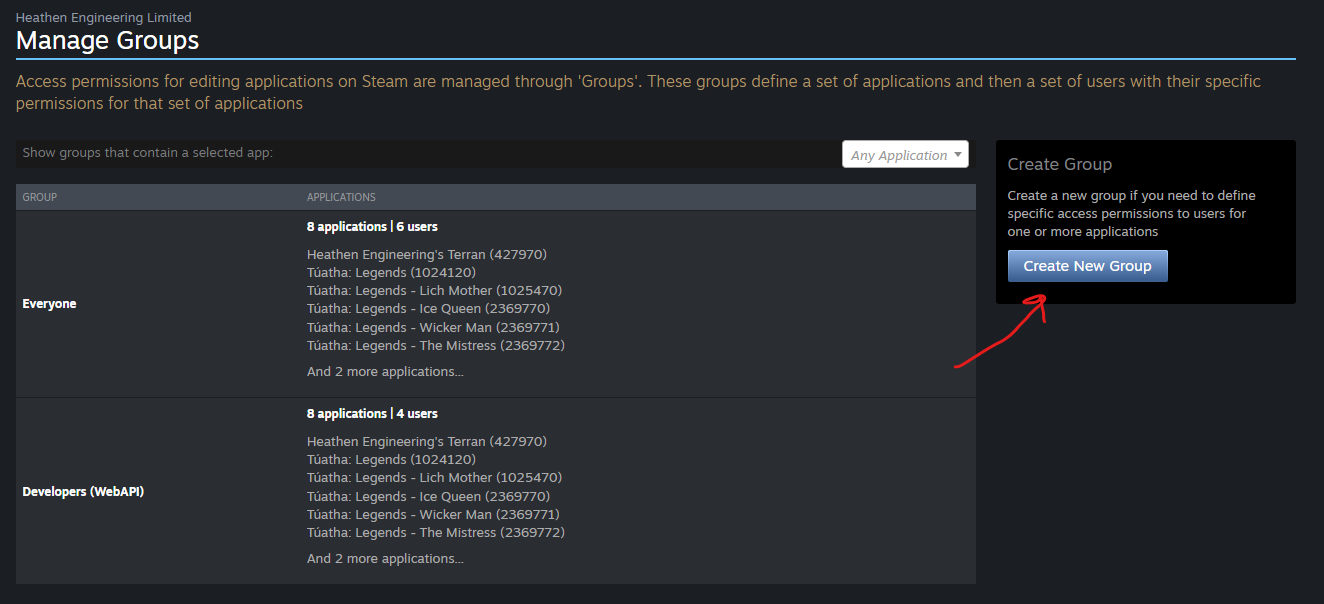
Task: Open the Any Application dropdown
Action: [905, 155]
